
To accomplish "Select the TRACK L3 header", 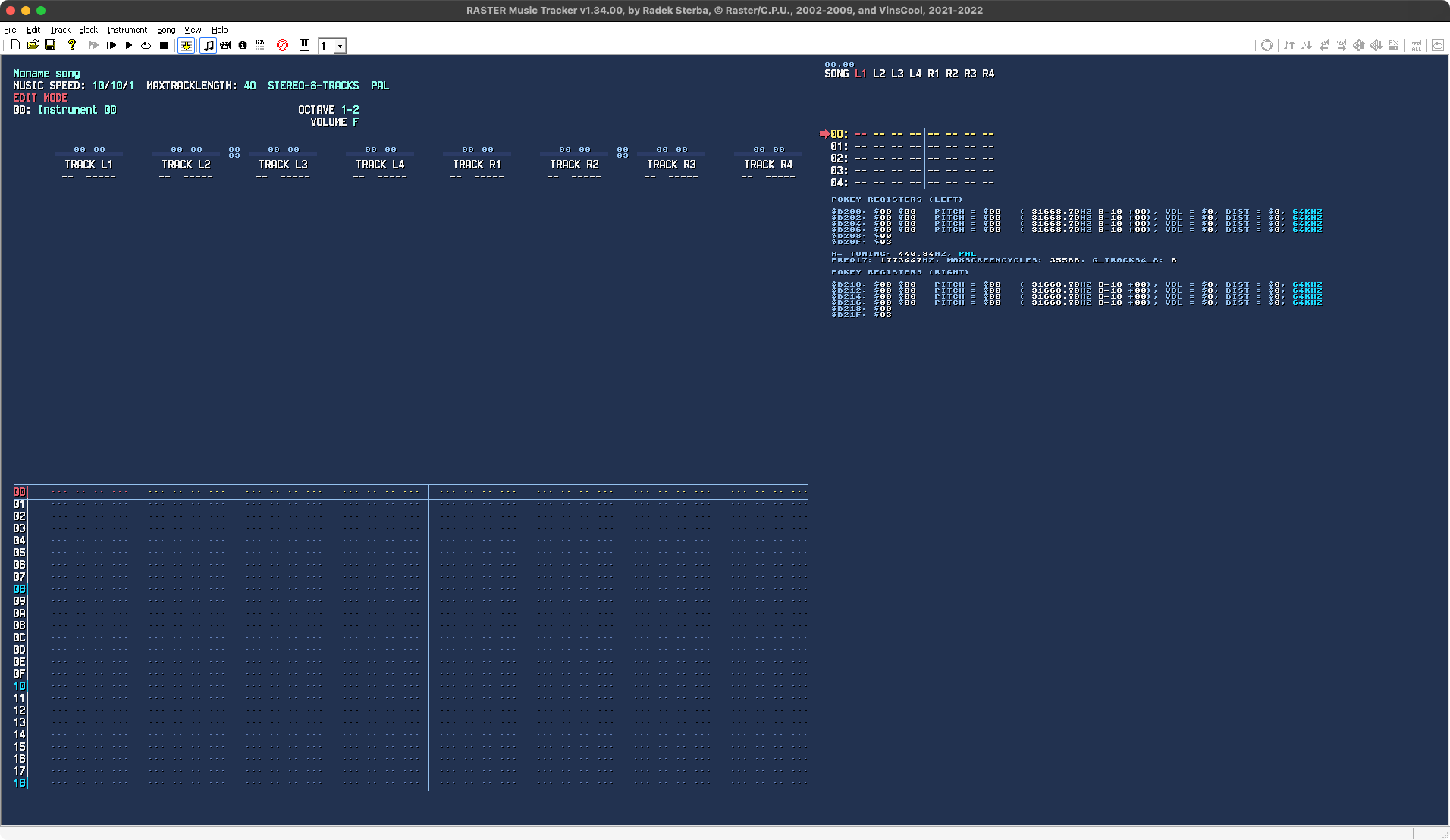I will pos(283,165).
